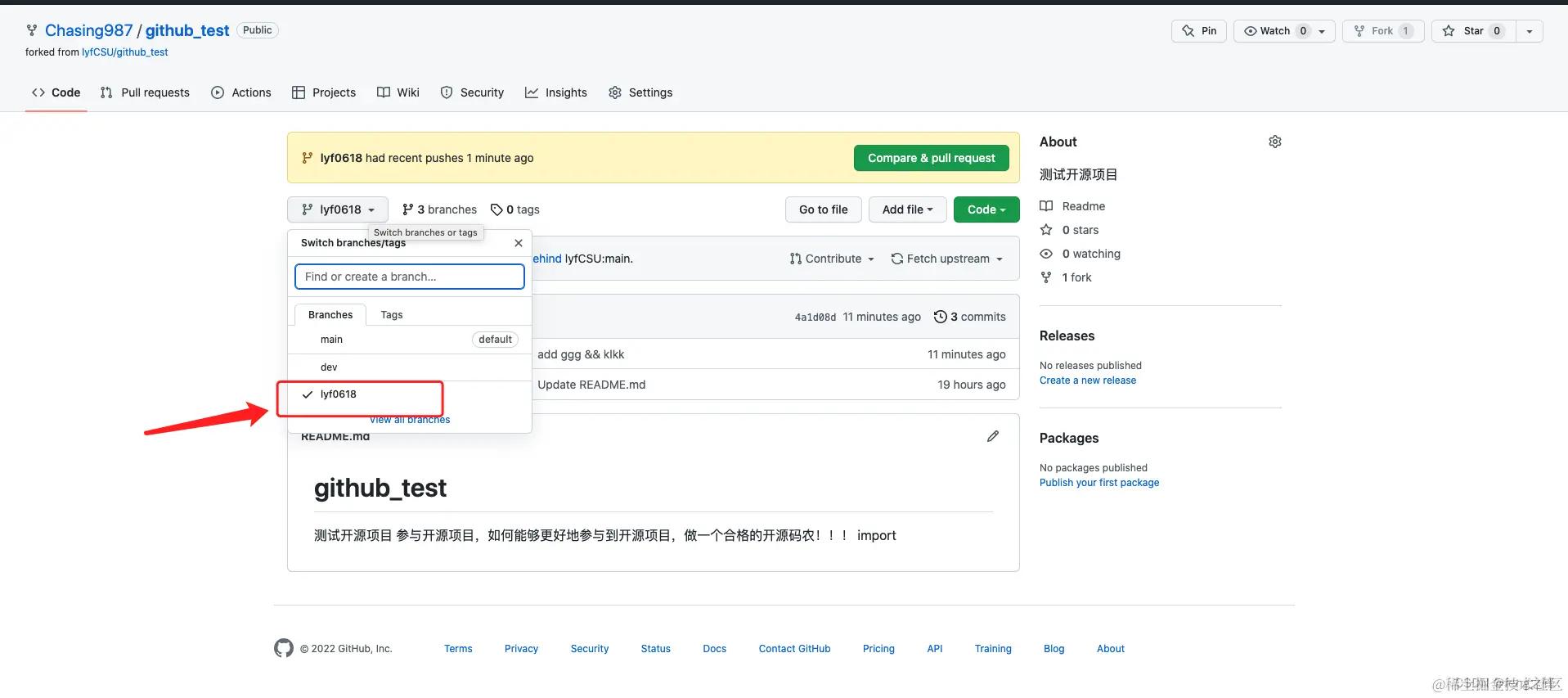Open the Insights tab
Image resolution: width=1568 pixels, height=698 pixels.
(x=556, y=92)
